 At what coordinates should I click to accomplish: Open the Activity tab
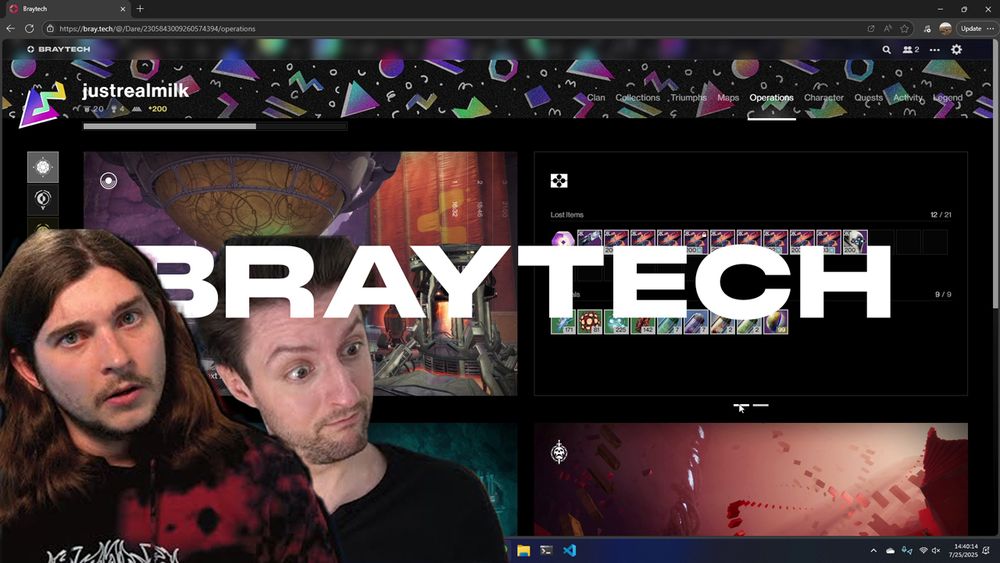908,98
